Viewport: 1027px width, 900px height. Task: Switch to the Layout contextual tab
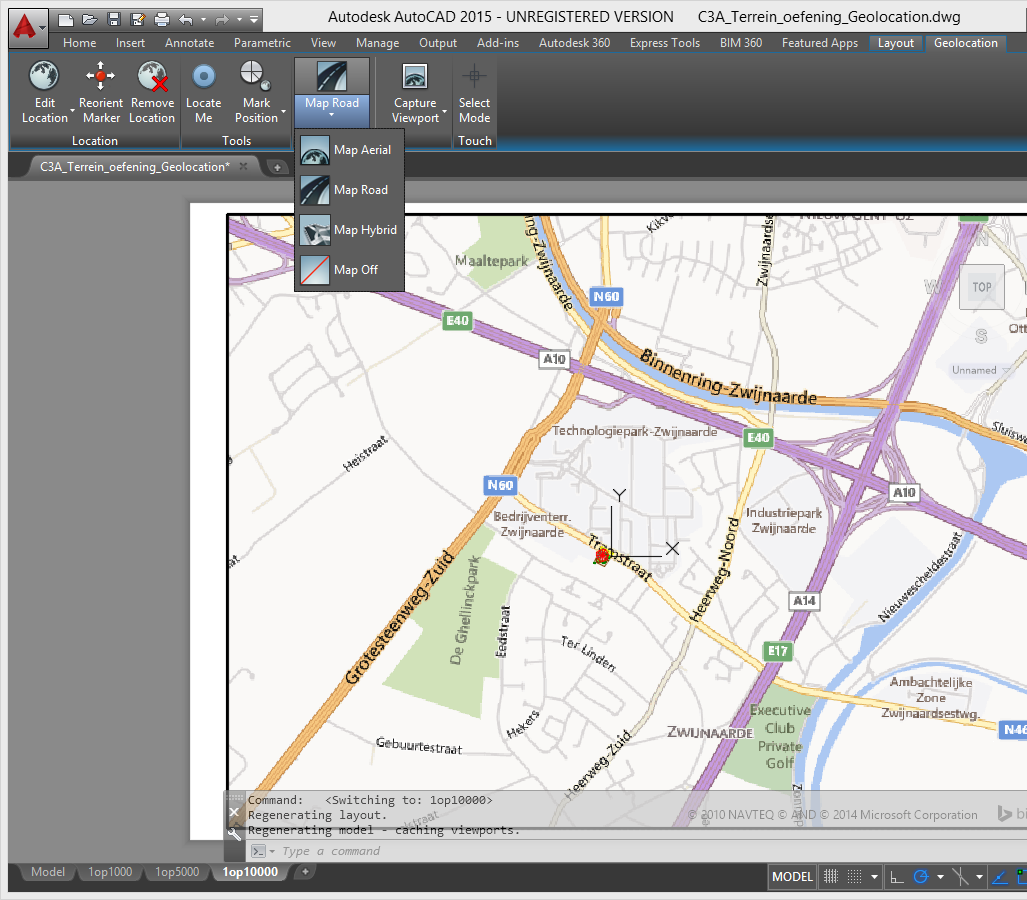coord(895,43)
